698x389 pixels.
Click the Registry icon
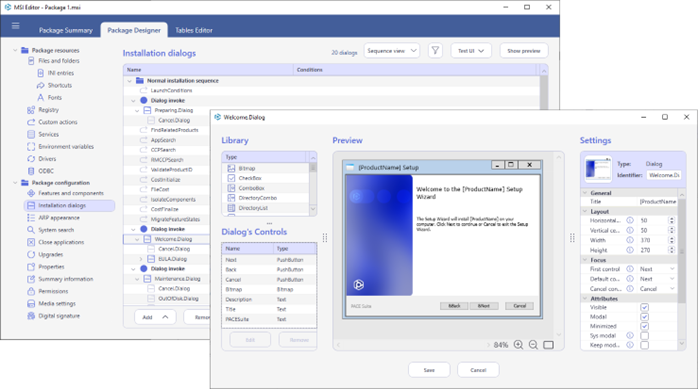tap(31, 110)
